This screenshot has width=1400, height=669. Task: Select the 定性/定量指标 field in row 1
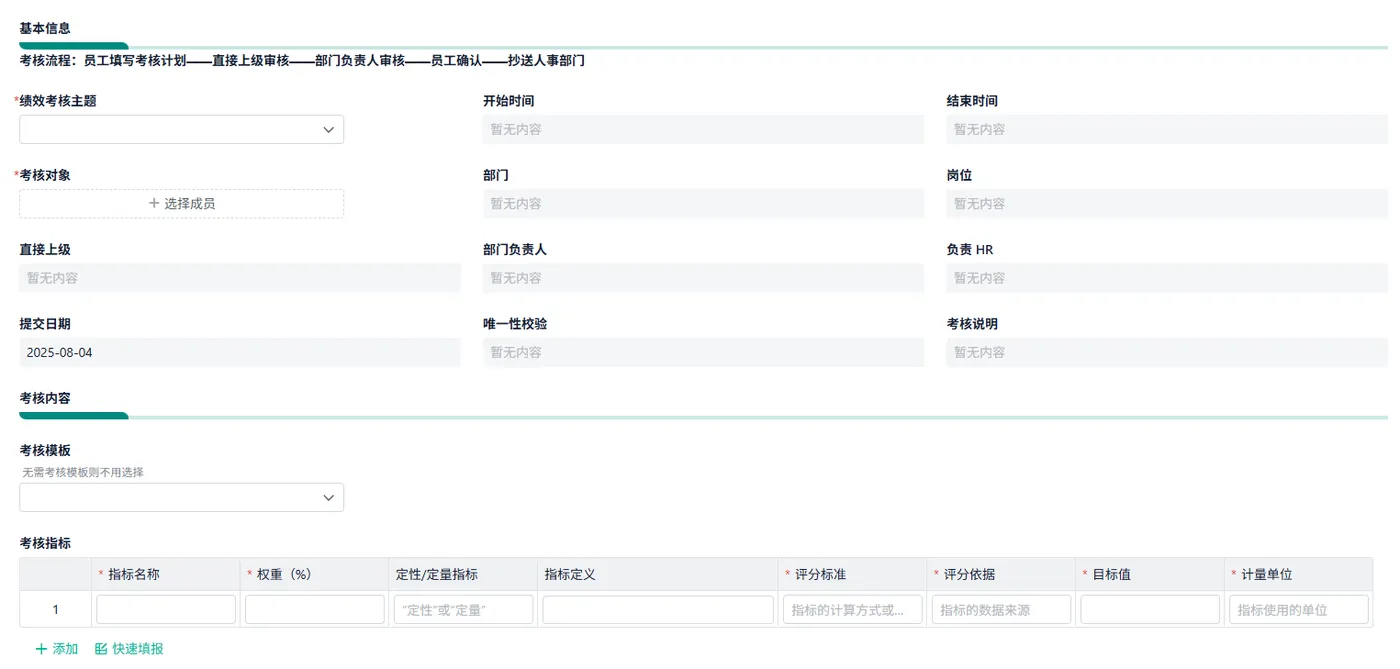click(x=463, y=610)
